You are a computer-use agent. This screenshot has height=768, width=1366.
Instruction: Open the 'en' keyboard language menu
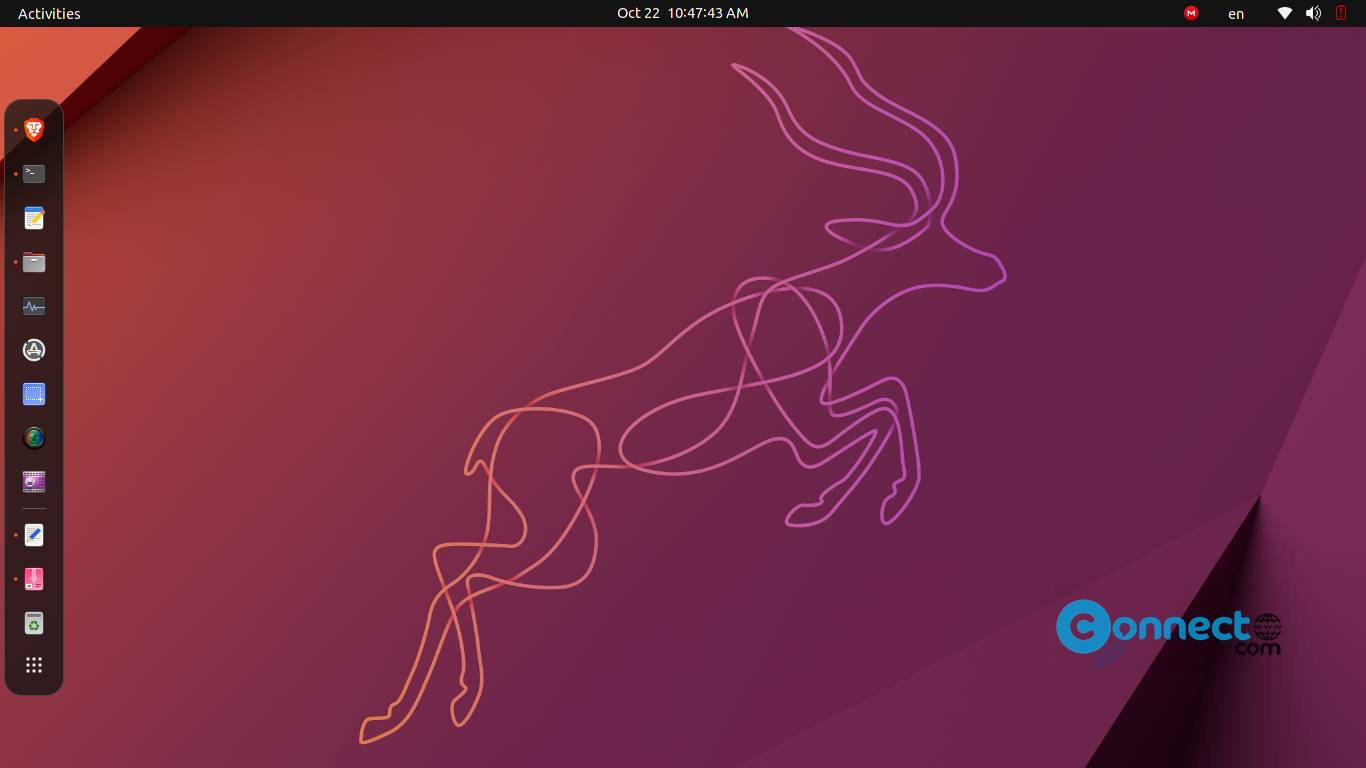(1236, 13)
